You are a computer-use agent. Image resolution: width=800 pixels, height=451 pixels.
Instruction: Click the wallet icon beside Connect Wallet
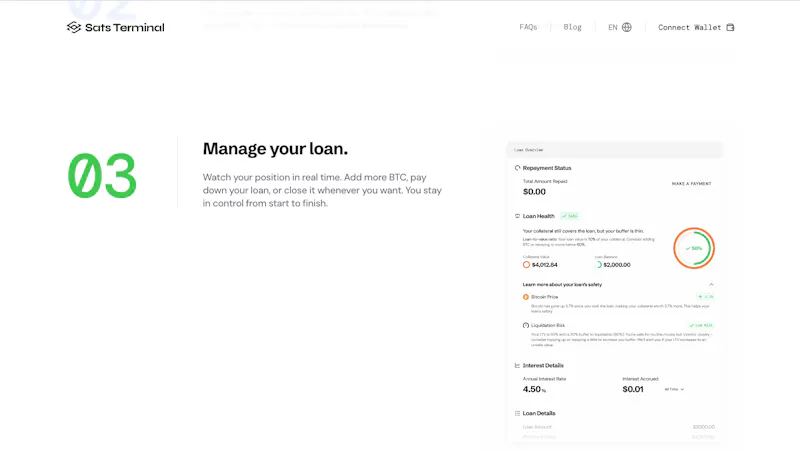[730, 27]
